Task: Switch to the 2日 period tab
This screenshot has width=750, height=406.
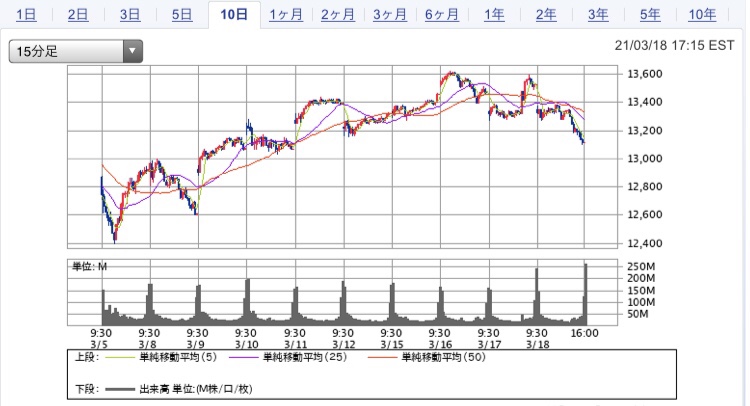Action: pyautogui.click(x=78, y=15)
